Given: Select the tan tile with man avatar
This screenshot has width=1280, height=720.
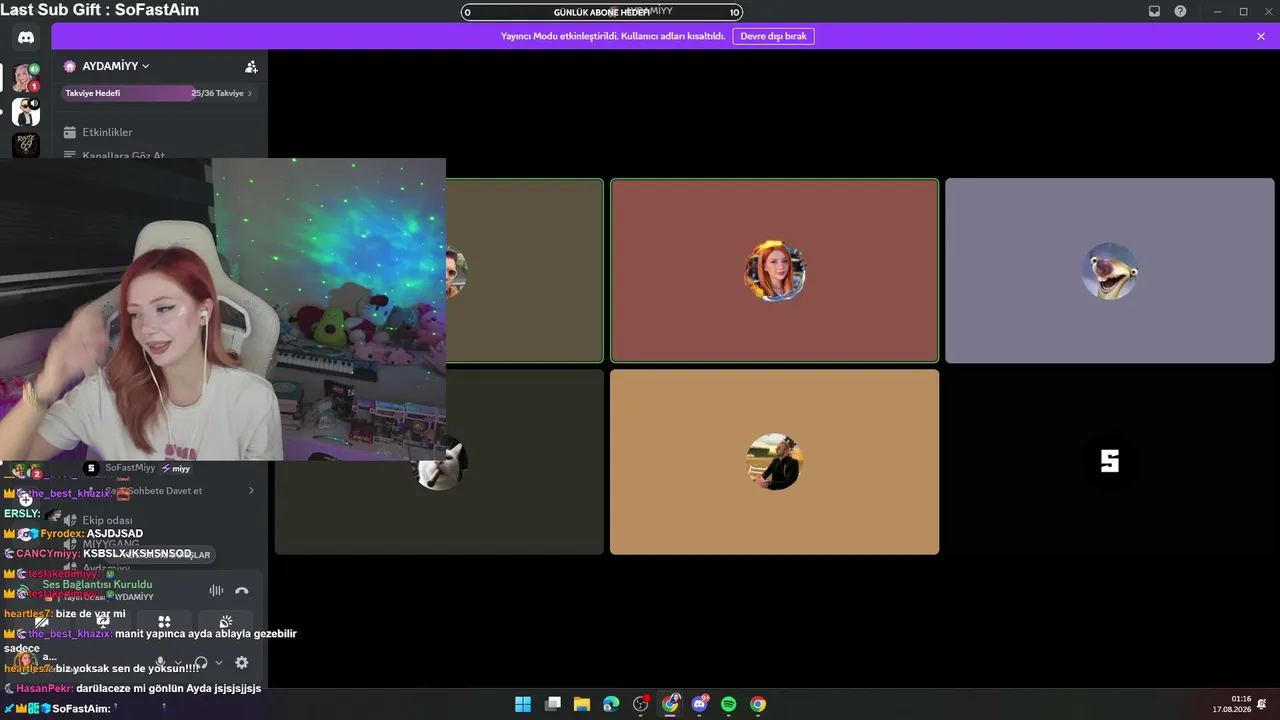Looking at the screenshot, I should coord(774,462).
